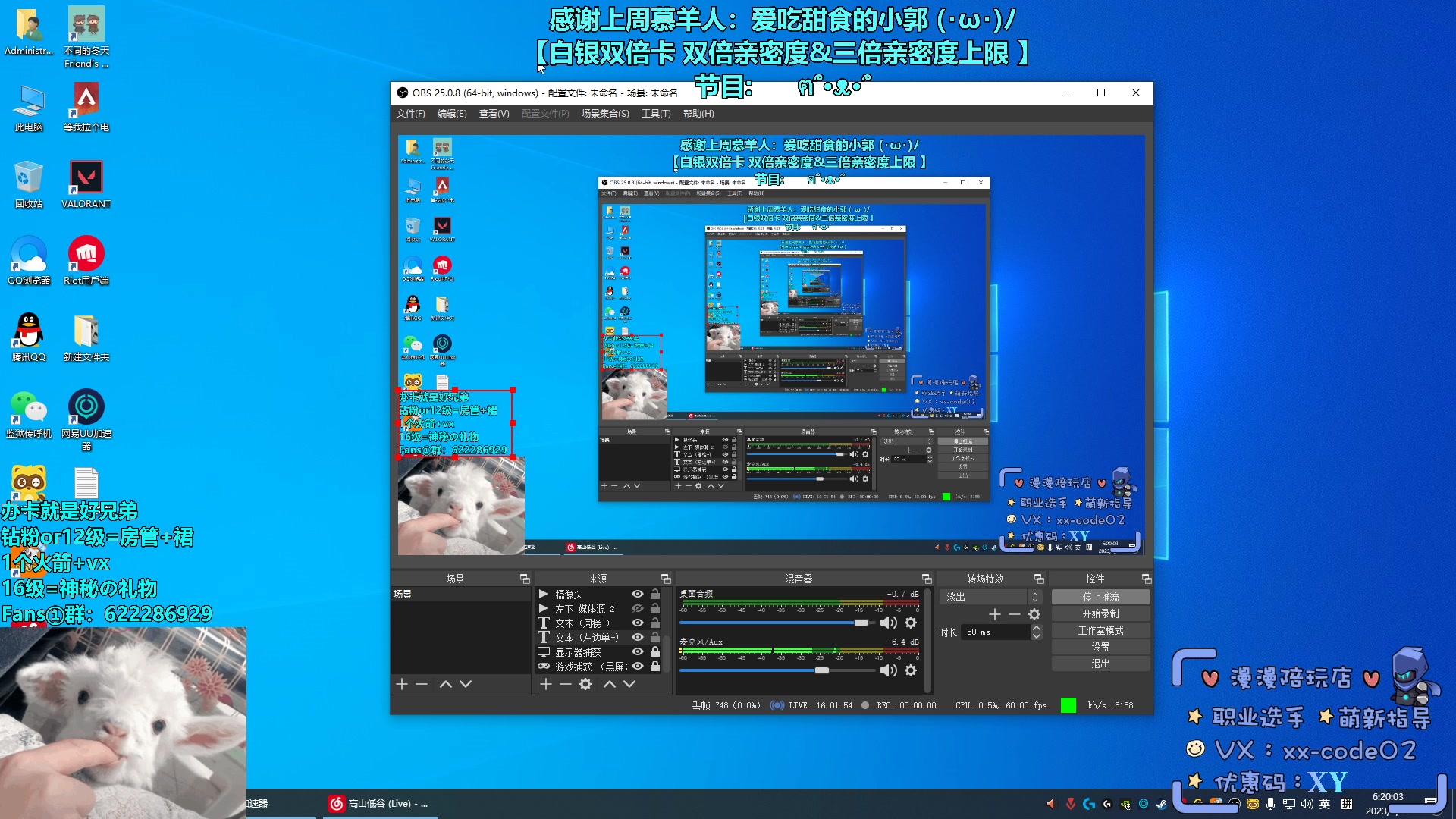The height and width of the screenshot is (819, 1456).
Task: Open 场景集合(S) menu
Action: (605, 114)
